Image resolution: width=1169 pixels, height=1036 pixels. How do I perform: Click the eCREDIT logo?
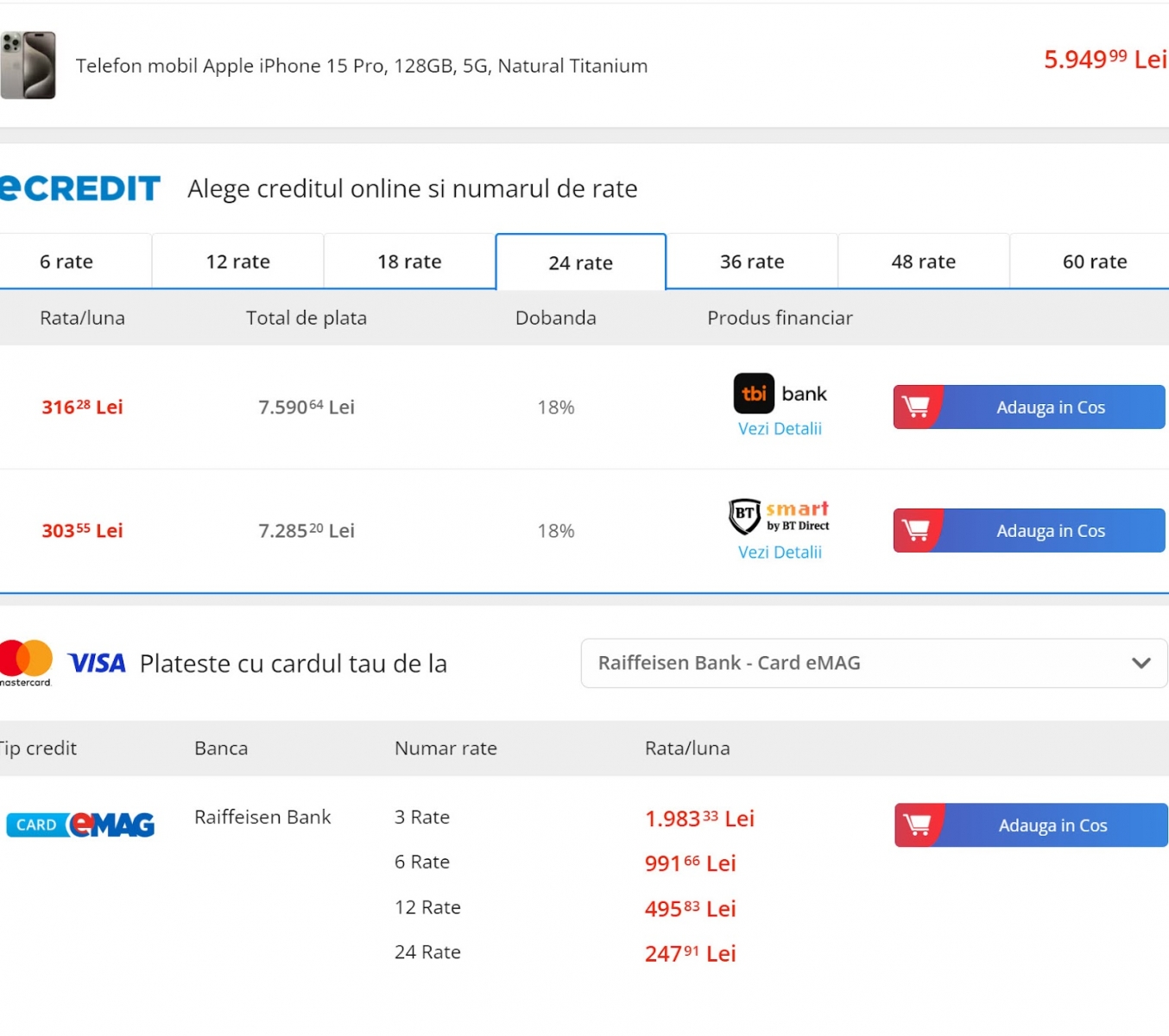point(80,188)
